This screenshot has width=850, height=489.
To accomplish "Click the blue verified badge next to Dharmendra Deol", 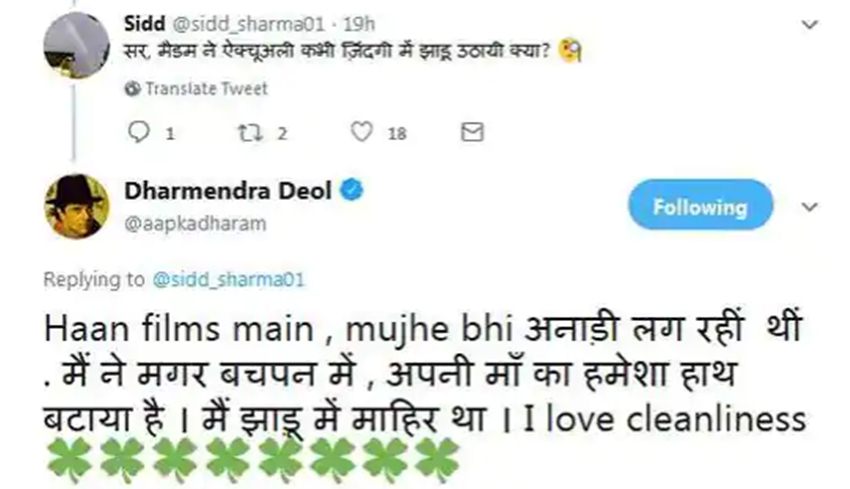I will pyautogui.click(x=350, y=190).
